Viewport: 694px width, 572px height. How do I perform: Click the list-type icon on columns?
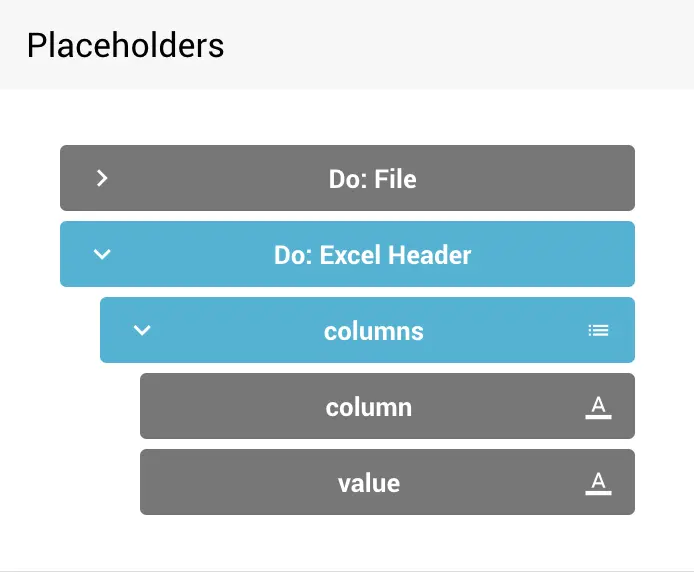click(x=598, y=330)
